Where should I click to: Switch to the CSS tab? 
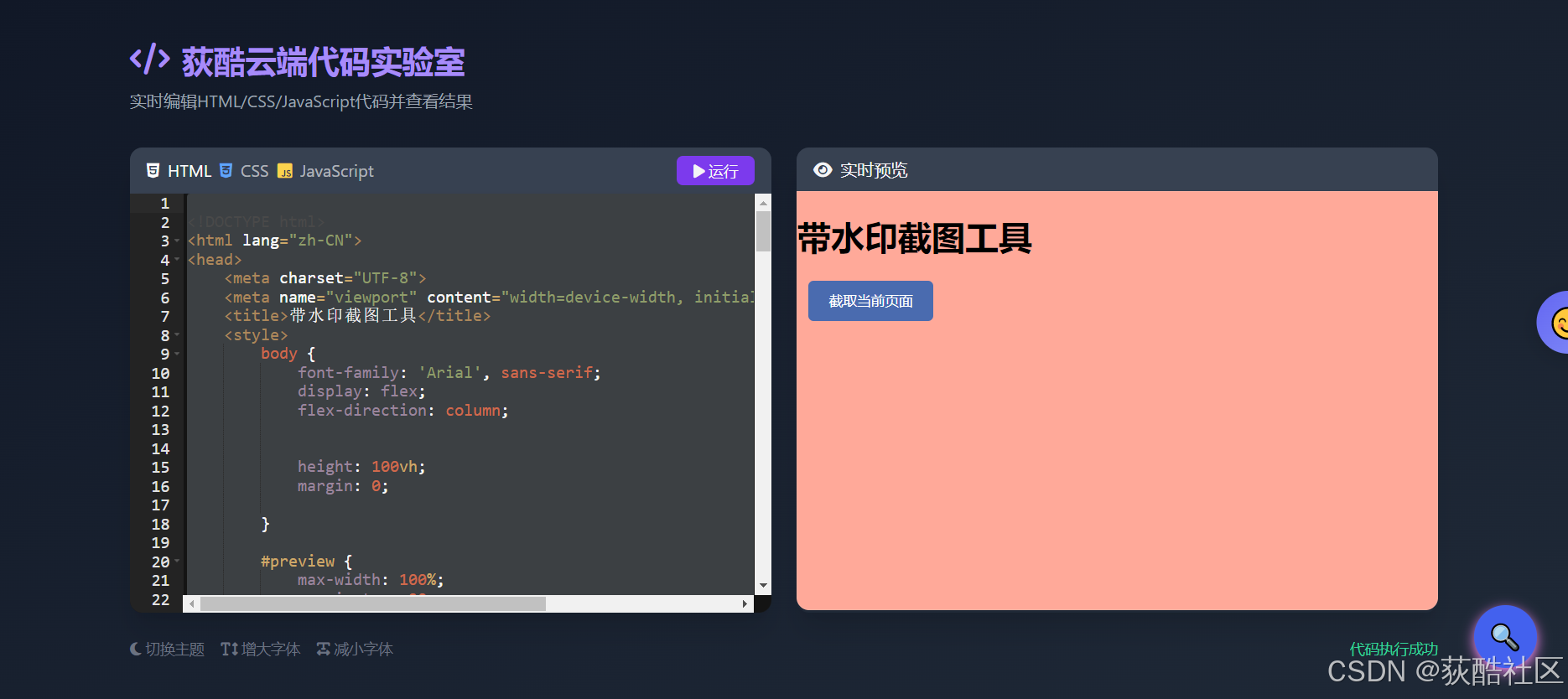244,171
